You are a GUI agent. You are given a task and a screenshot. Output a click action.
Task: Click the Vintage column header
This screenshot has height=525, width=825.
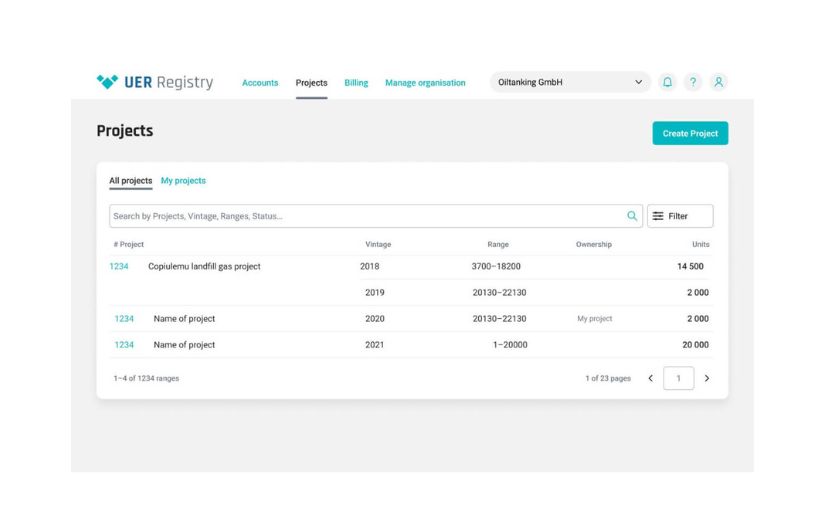tap(378, 244)
